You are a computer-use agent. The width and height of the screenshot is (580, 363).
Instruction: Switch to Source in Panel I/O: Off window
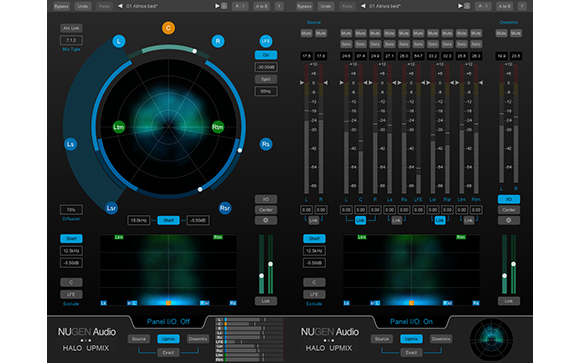[x=139, y=339]
